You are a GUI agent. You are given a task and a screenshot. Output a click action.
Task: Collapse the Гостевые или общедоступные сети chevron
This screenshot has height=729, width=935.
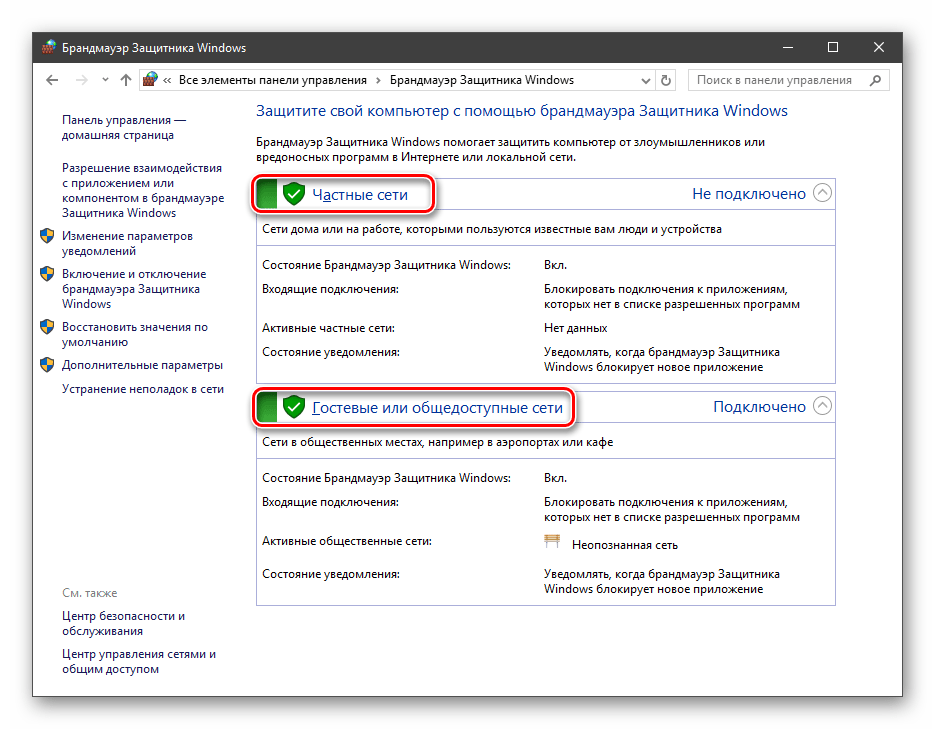point(822,406)
